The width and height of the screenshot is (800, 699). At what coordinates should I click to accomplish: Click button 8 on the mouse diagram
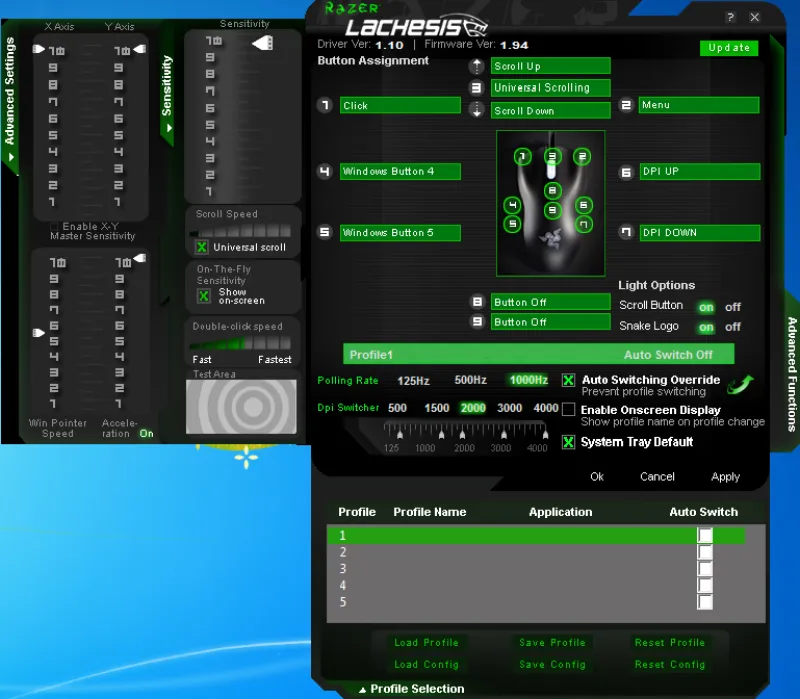tap(553, 191)
